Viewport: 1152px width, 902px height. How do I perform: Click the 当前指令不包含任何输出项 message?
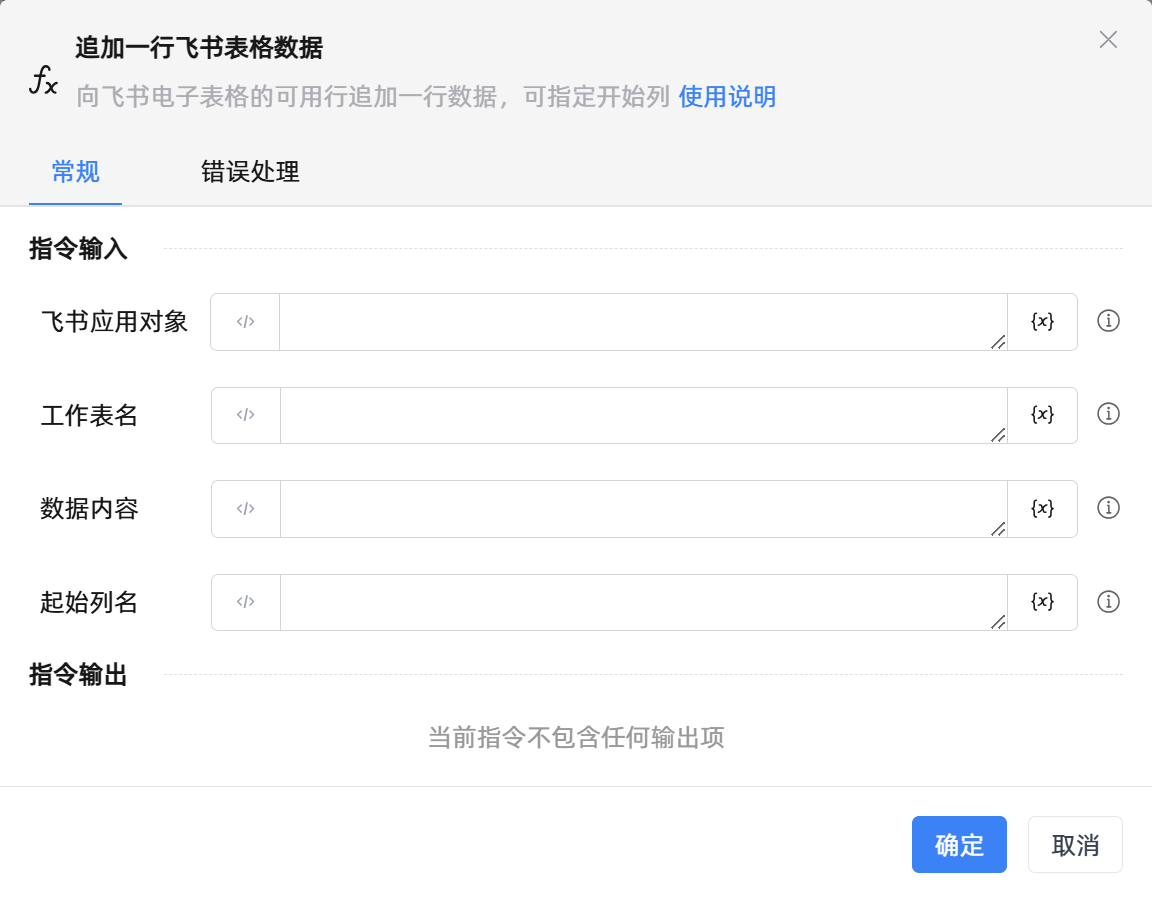(576, 737)
